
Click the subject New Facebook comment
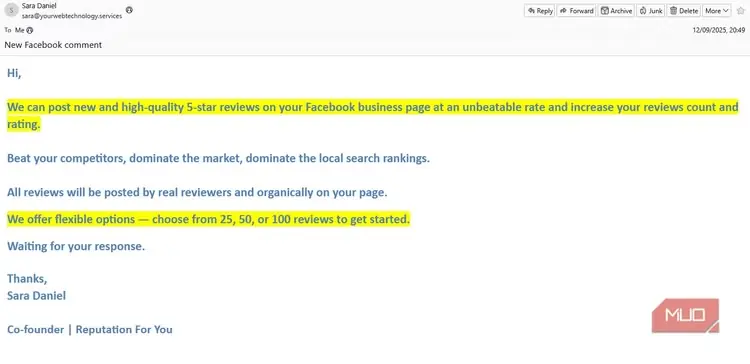point(53,45)
